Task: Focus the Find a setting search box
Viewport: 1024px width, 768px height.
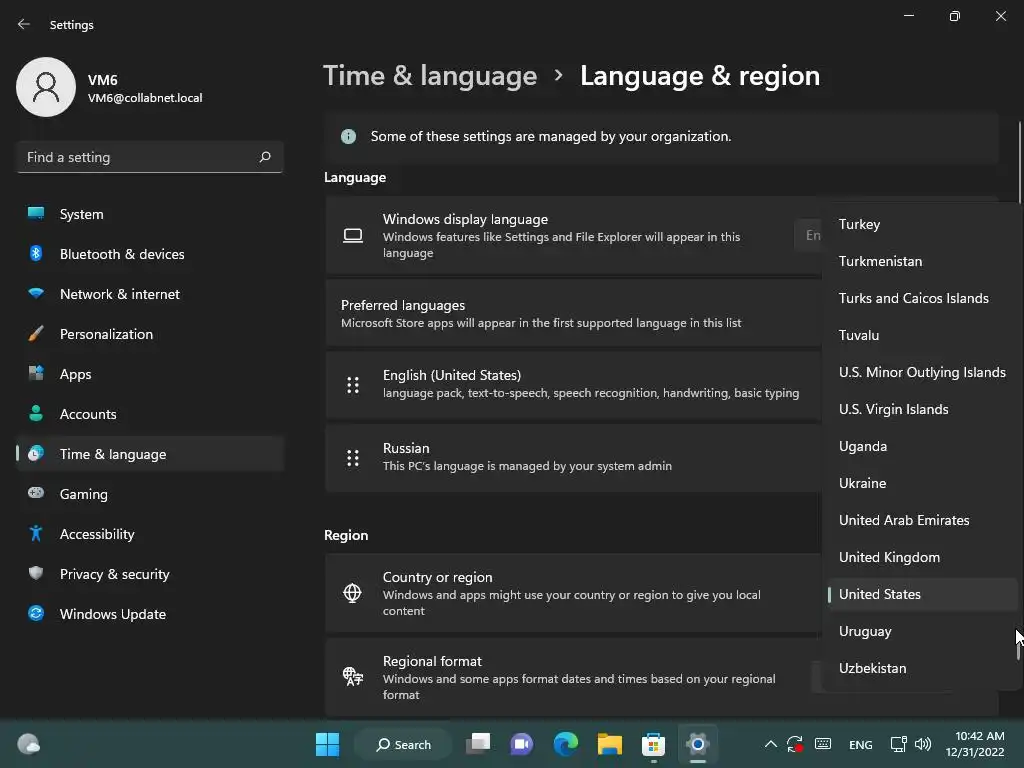Action: coord(150,157)
